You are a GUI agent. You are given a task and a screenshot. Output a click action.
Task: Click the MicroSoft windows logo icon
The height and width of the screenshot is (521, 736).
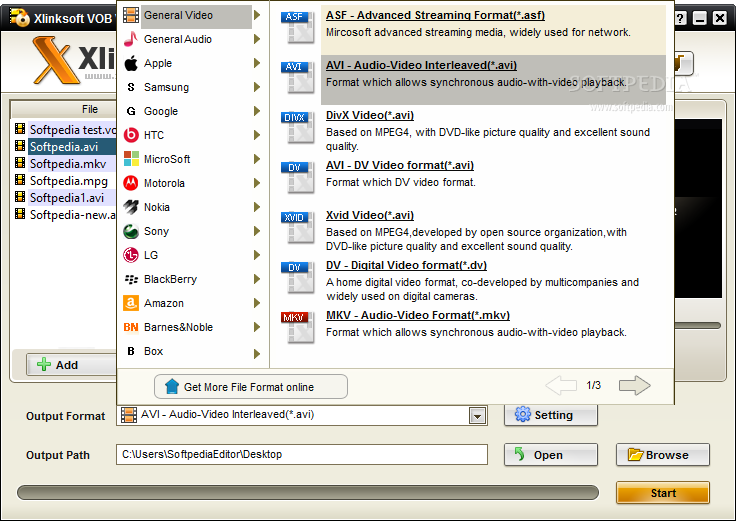coord(131,159)
